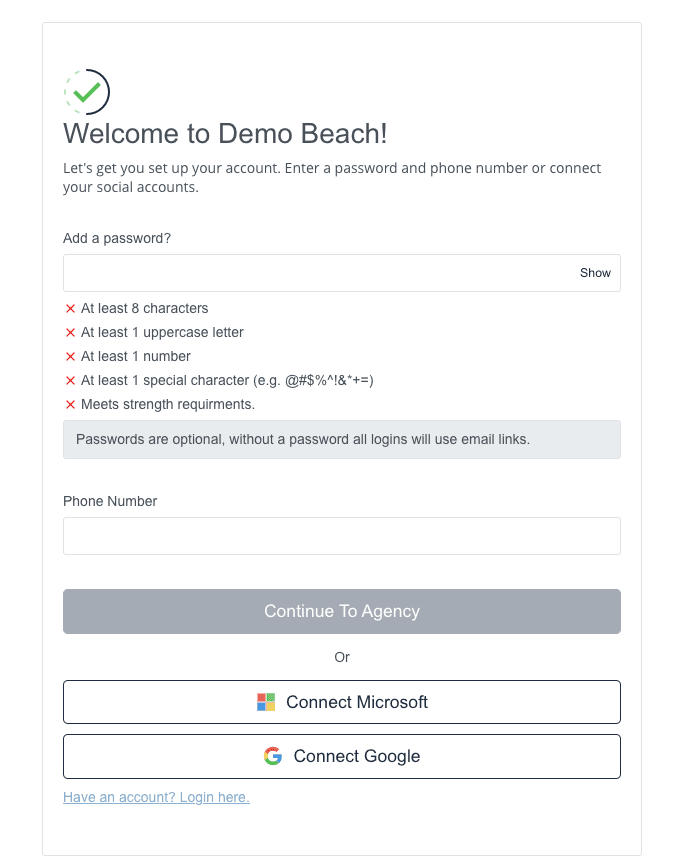699x859 pixels.
Task: Click the 'Welcome to Demo Beach!' heading
Action: (x=225, y=134)
